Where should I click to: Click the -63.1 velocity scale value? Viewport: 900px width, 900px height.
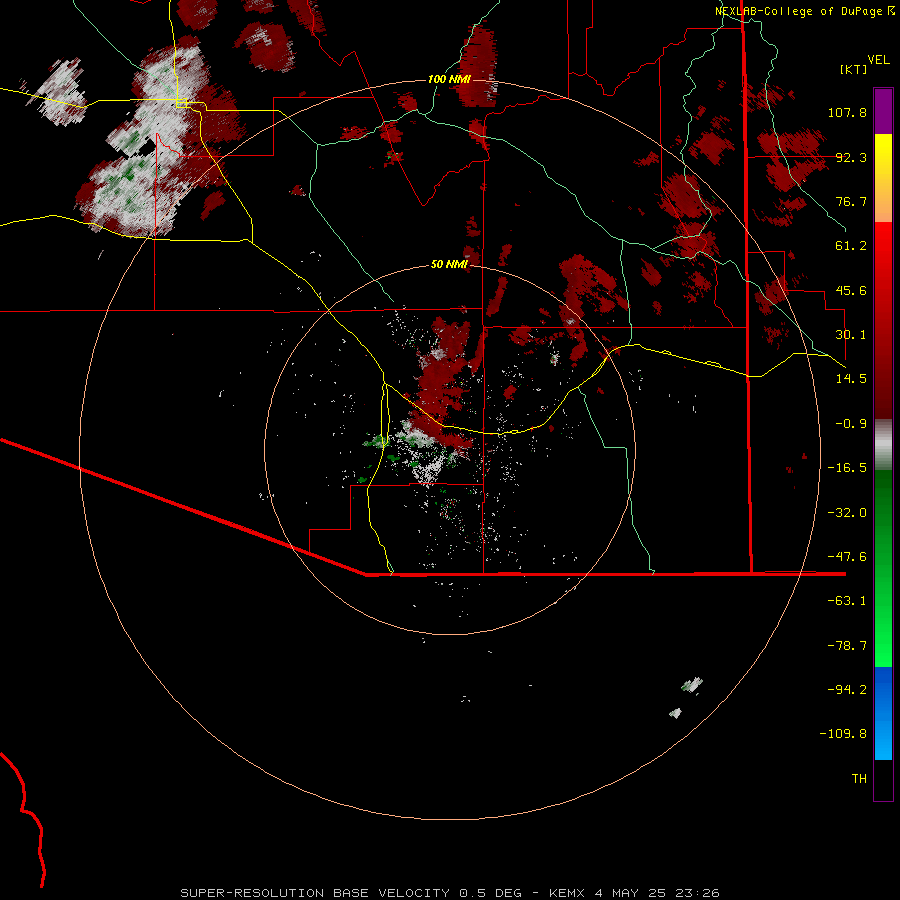(x=847, y=601)
